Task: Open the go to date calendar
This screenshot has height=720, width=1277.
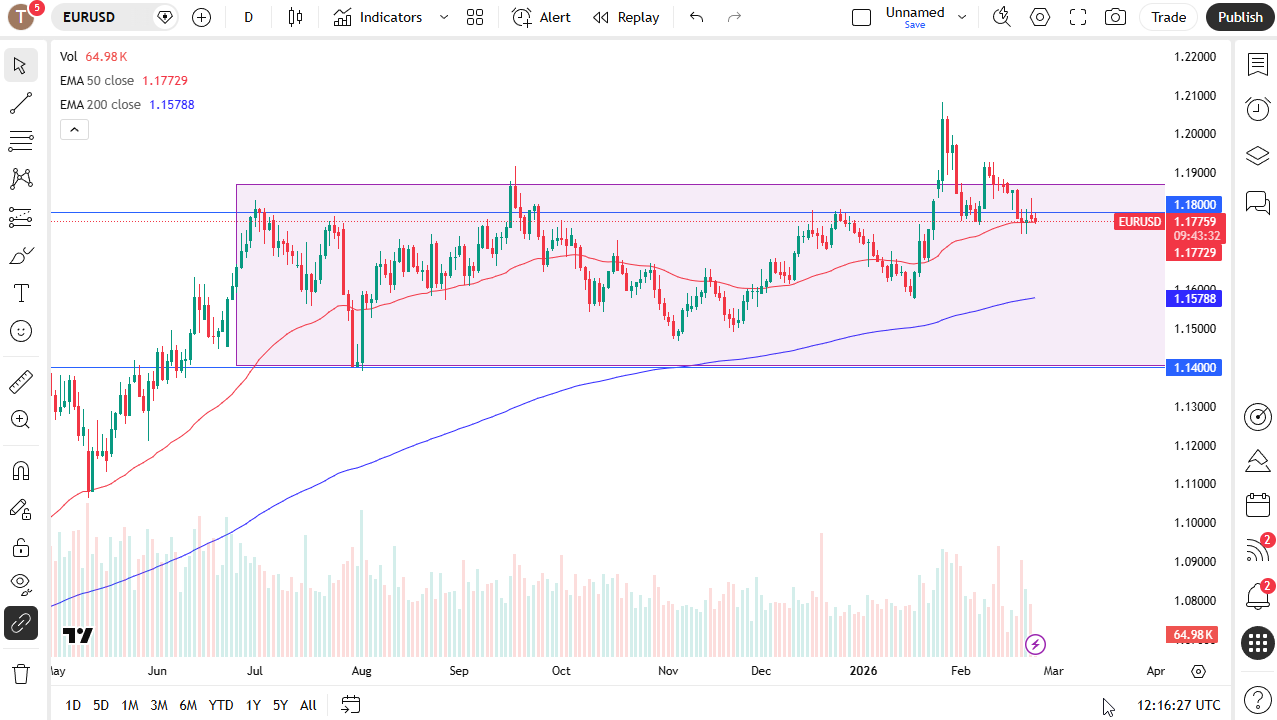Action: (x=350, y=705)
